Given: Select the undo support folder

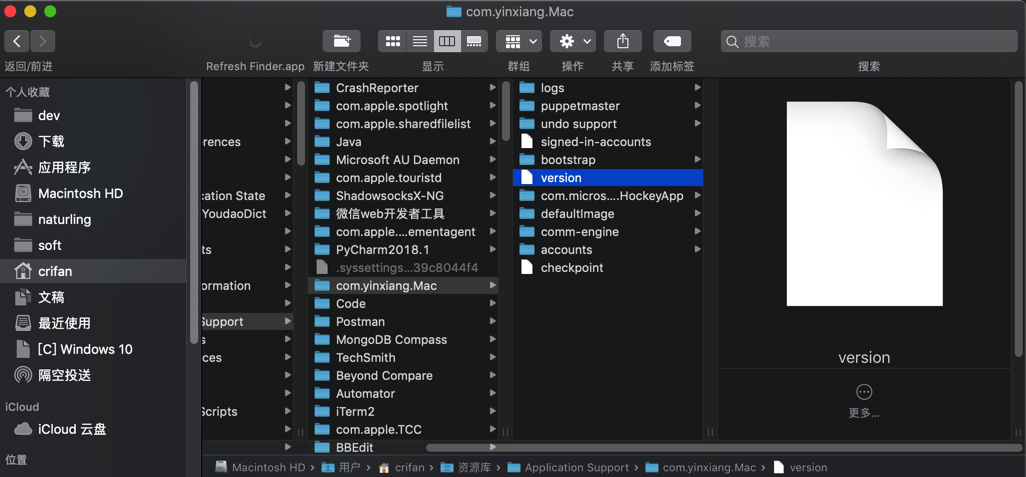Looking at the screenshot, I should (608, 124).
